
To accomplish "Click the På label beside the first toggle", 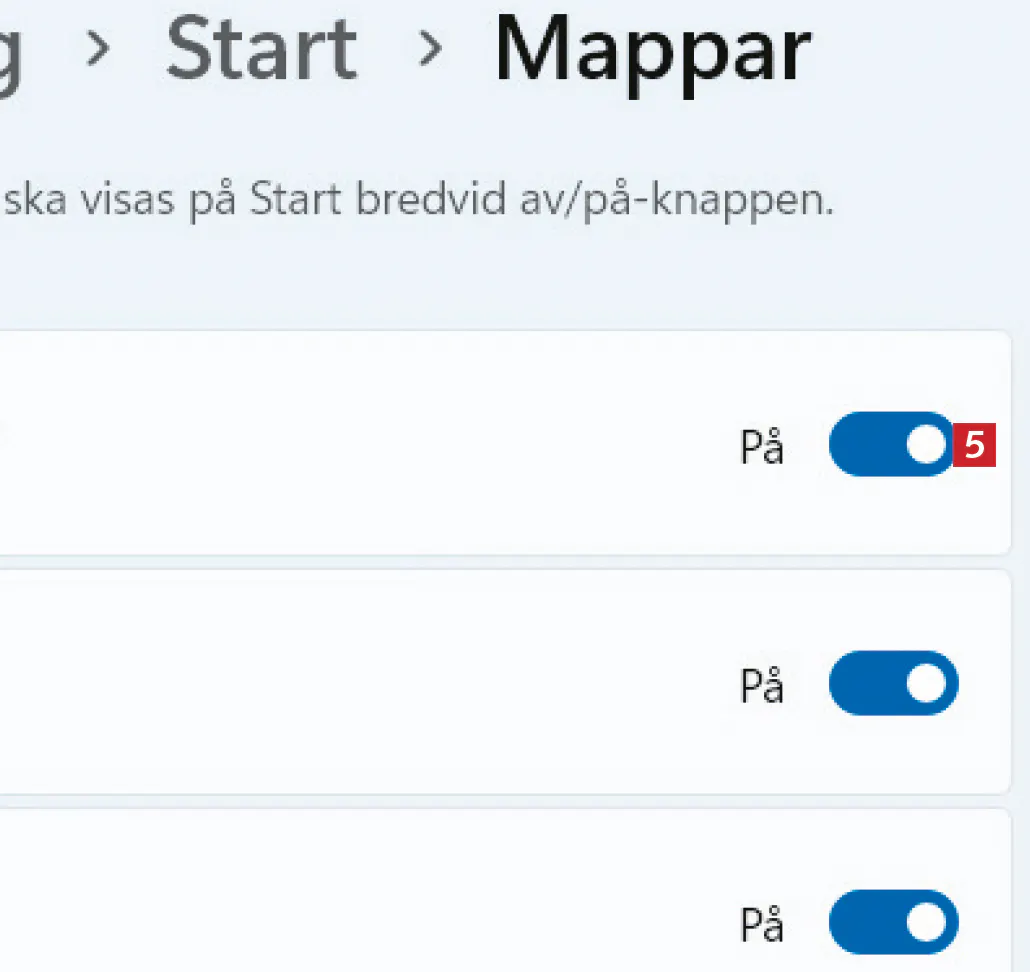I will point(761,449).
